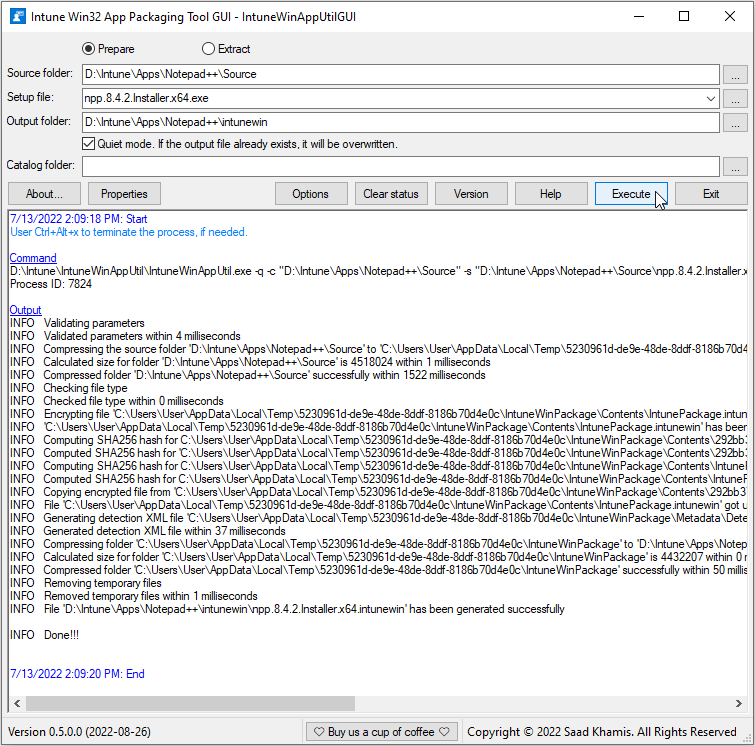Click the 'Validated parameters within 4 milliseconds' line
The width and height of the screenshot is (755, 746).
[x=125, y=336]
